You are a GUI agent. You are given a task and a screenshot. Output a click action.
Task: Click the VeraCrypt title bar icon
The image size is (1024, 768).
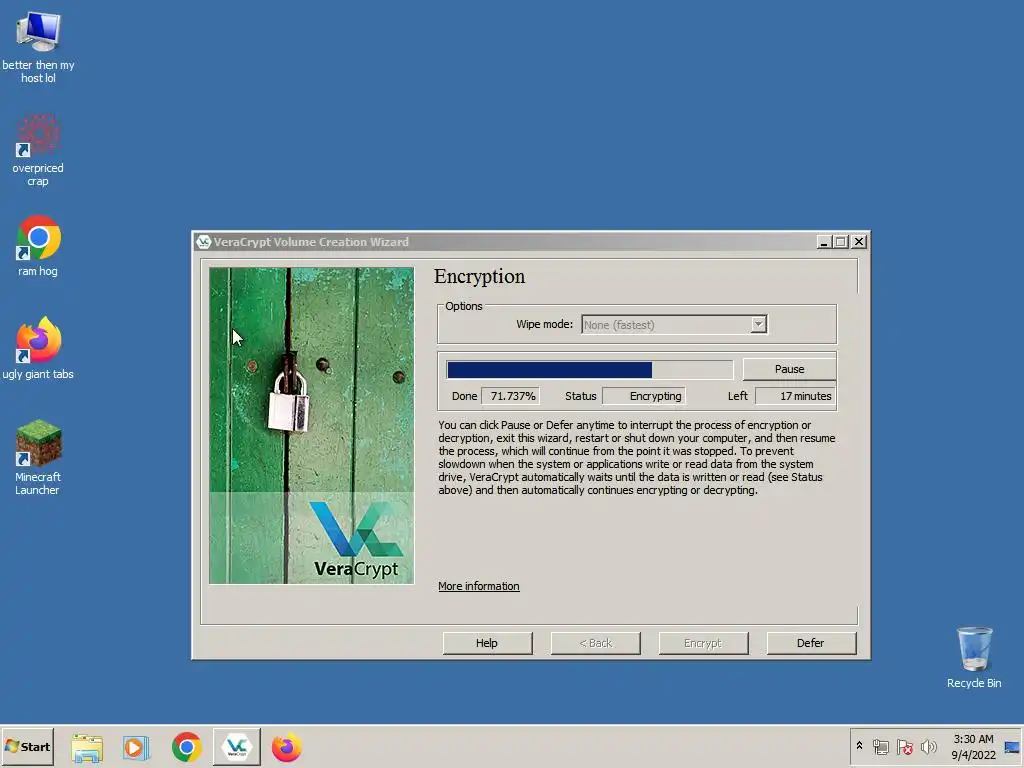pyautogui.click(x=204, y=242)
